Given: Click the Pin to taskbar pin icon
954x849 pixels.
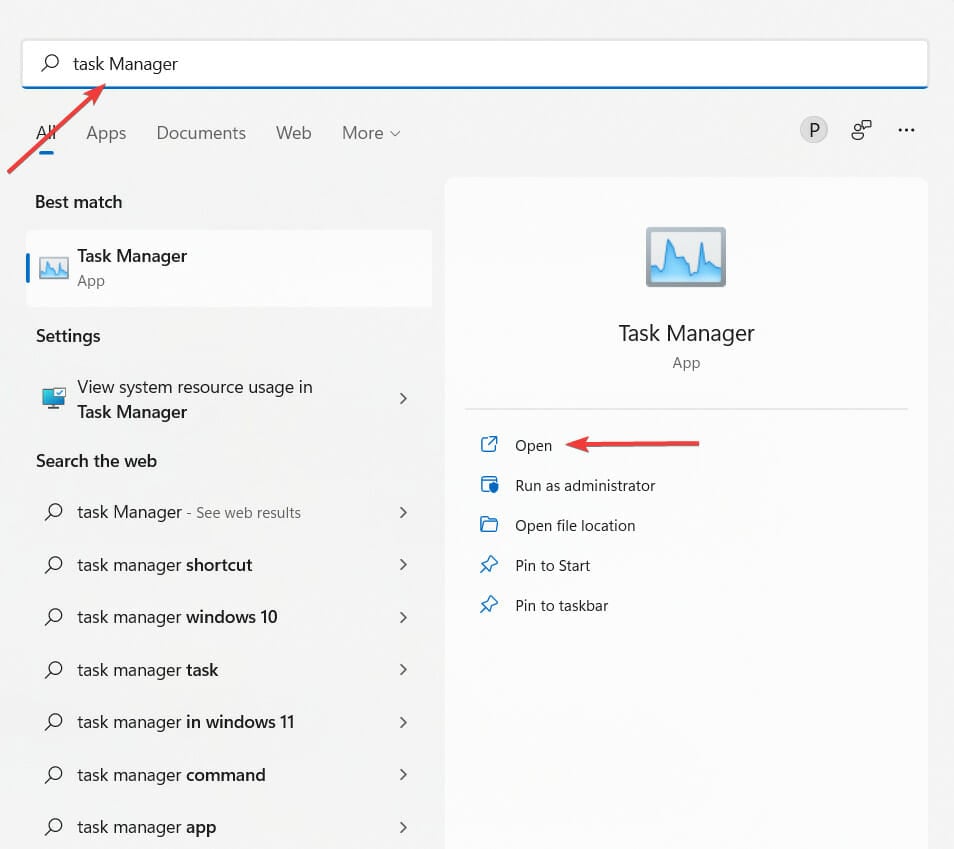Looking at the screenshot, I should [489, 605].
